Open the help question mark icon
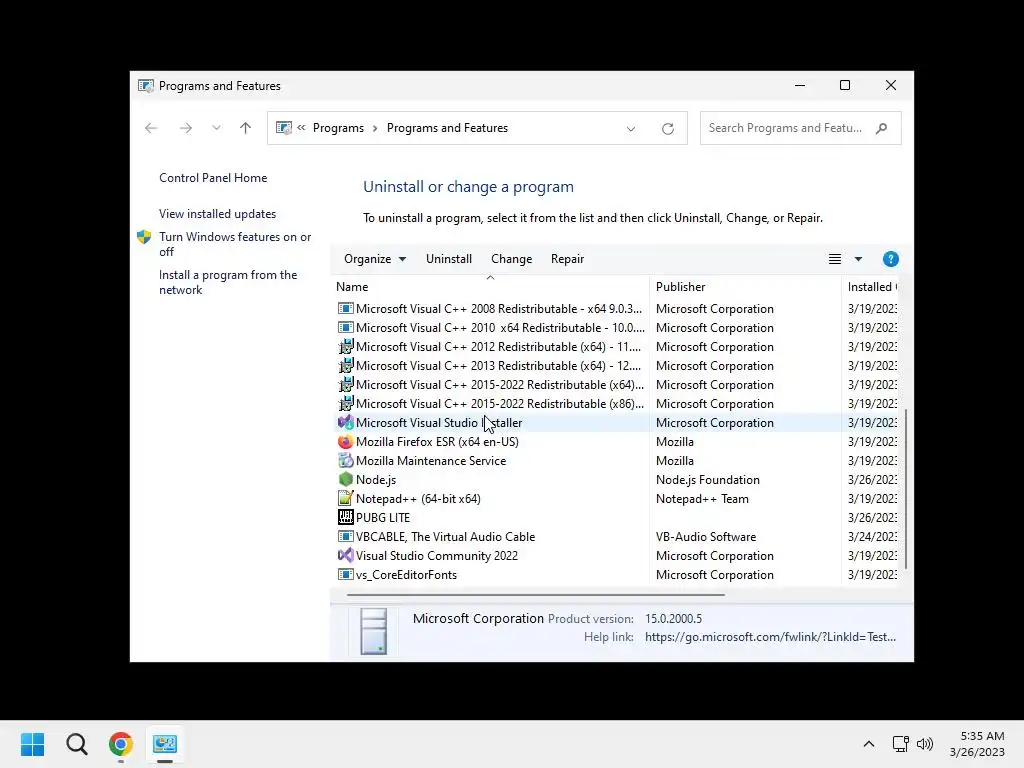Screen dimensions: 1024x768 click(891, 259)
